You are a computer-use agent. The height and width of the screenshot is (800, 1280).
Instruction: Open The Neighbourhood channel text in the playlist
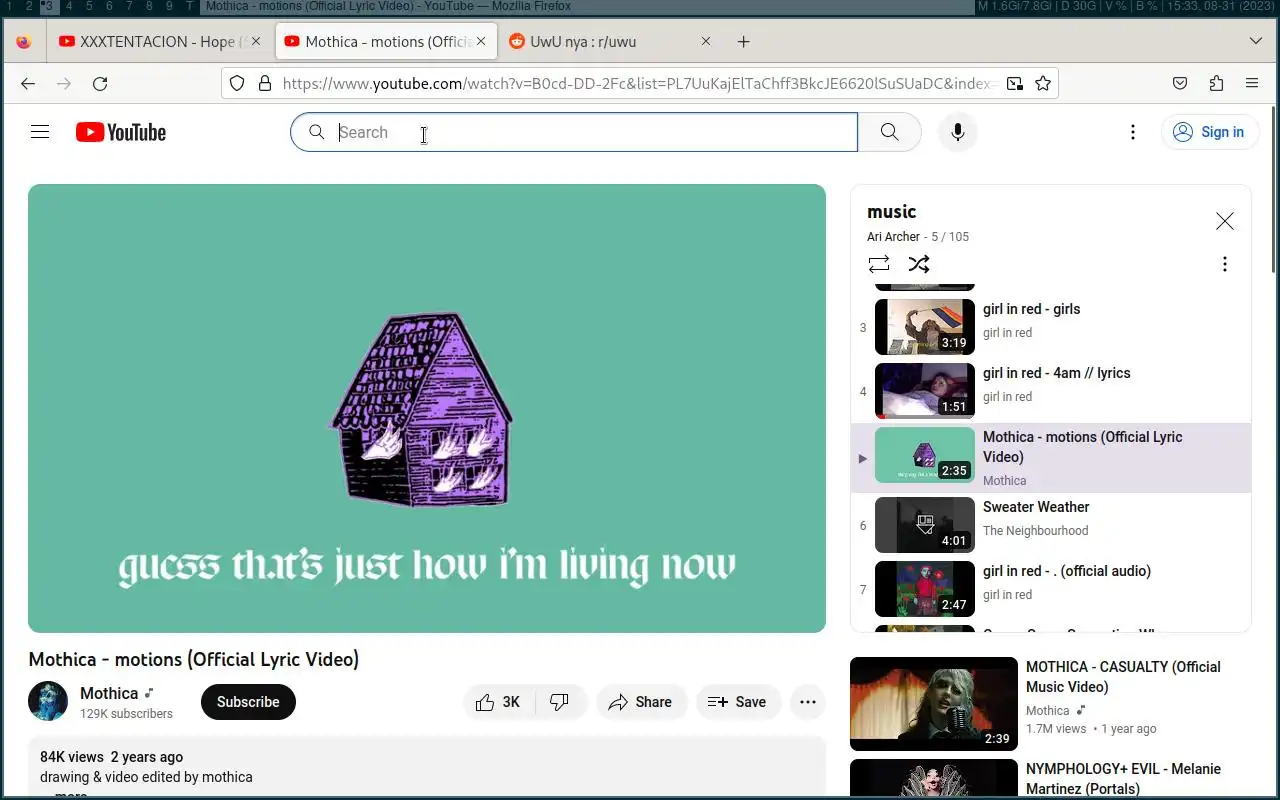1035,531
